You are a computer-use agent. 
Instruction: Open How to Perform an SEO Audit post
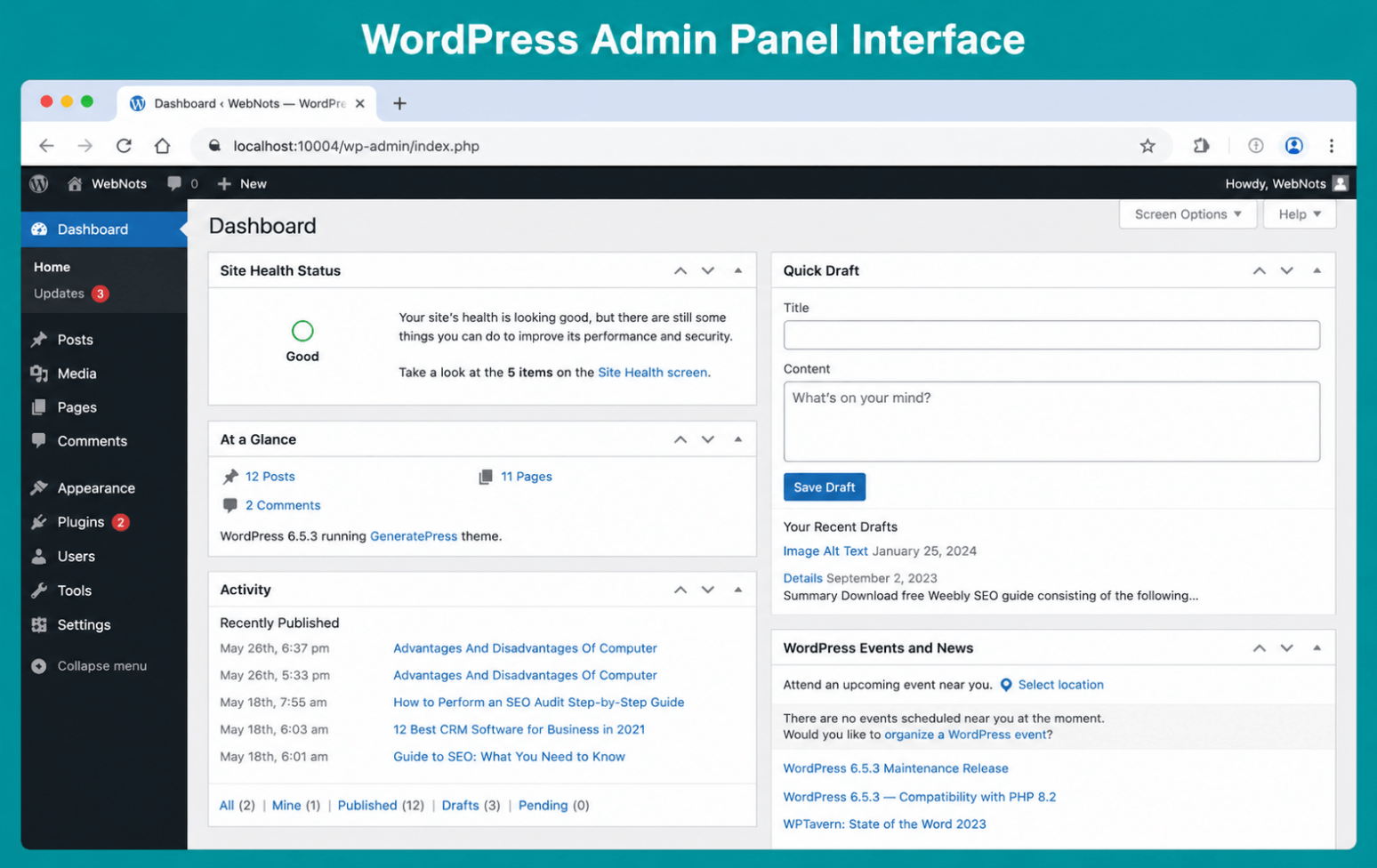point(539,703)
